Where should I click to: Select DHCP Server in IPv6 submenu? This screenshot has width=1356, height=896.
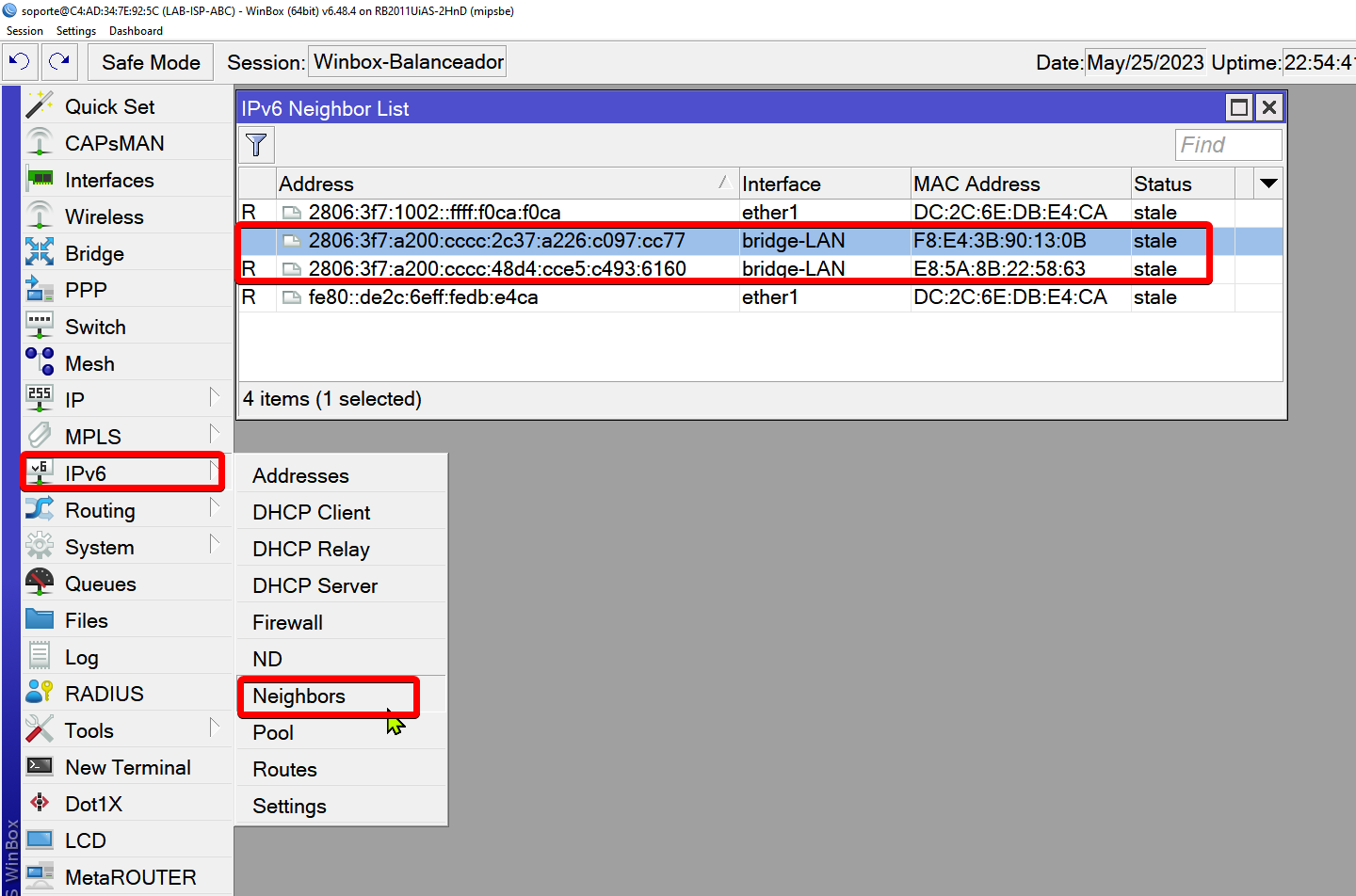[x=315, y=586]
